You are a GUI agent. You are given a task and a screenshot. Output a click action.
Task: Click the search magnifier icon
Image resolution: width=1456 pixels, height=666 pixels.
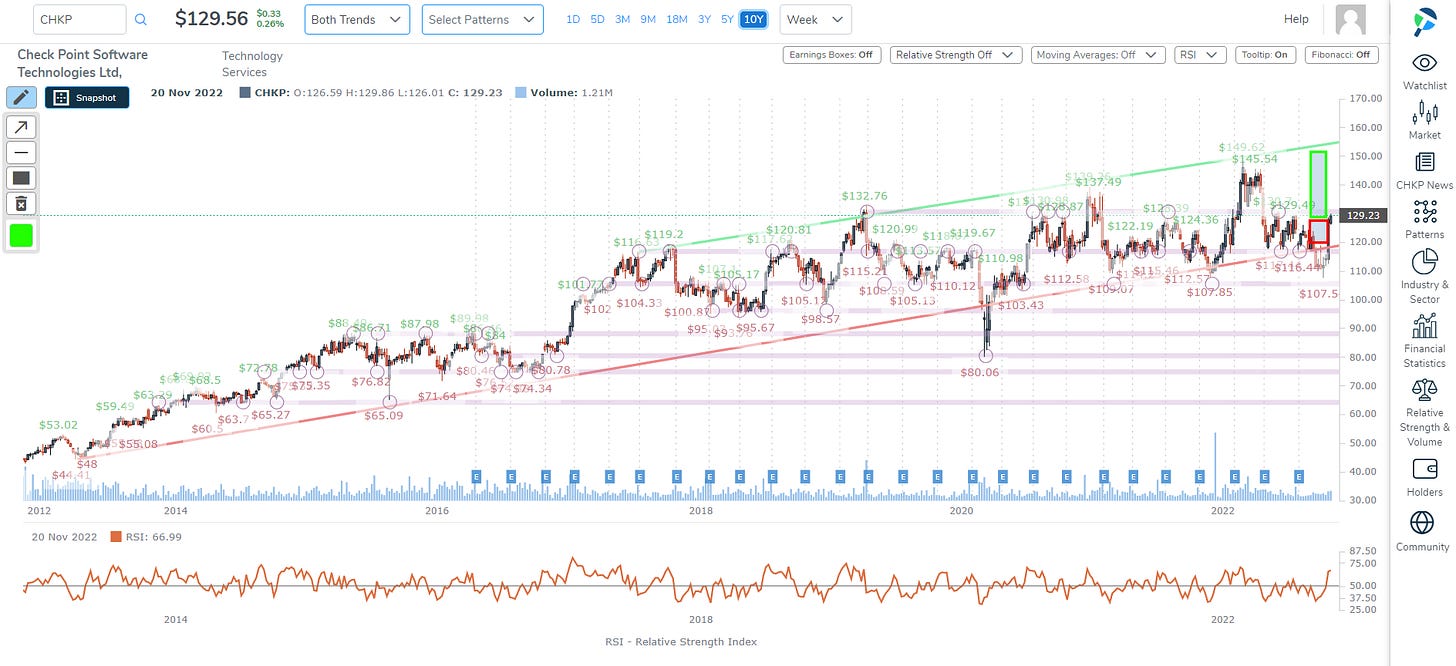tap(140, 19)
